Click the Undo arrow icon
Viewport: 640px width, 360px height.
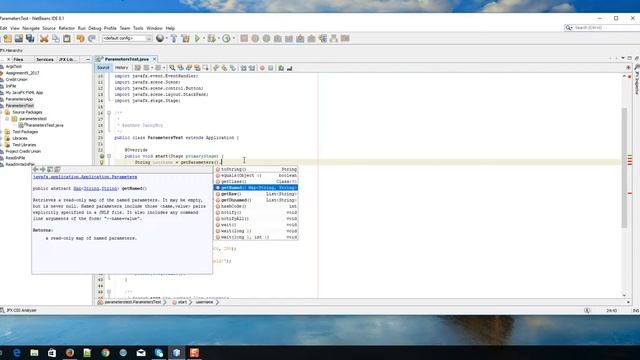(x=80, y=38)
